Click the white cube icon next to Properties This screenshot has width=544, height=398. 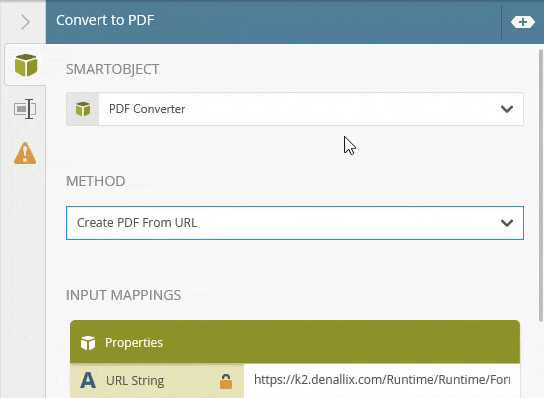click(x=88, y=343)
